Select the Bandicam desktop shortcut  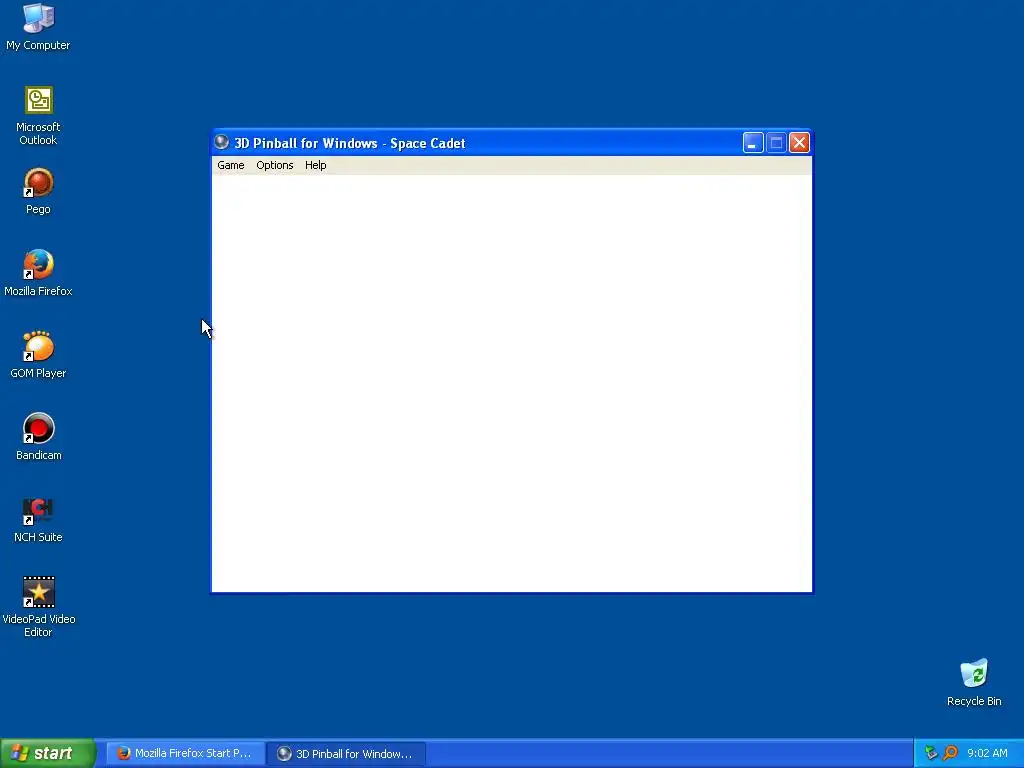coord(38,436)
